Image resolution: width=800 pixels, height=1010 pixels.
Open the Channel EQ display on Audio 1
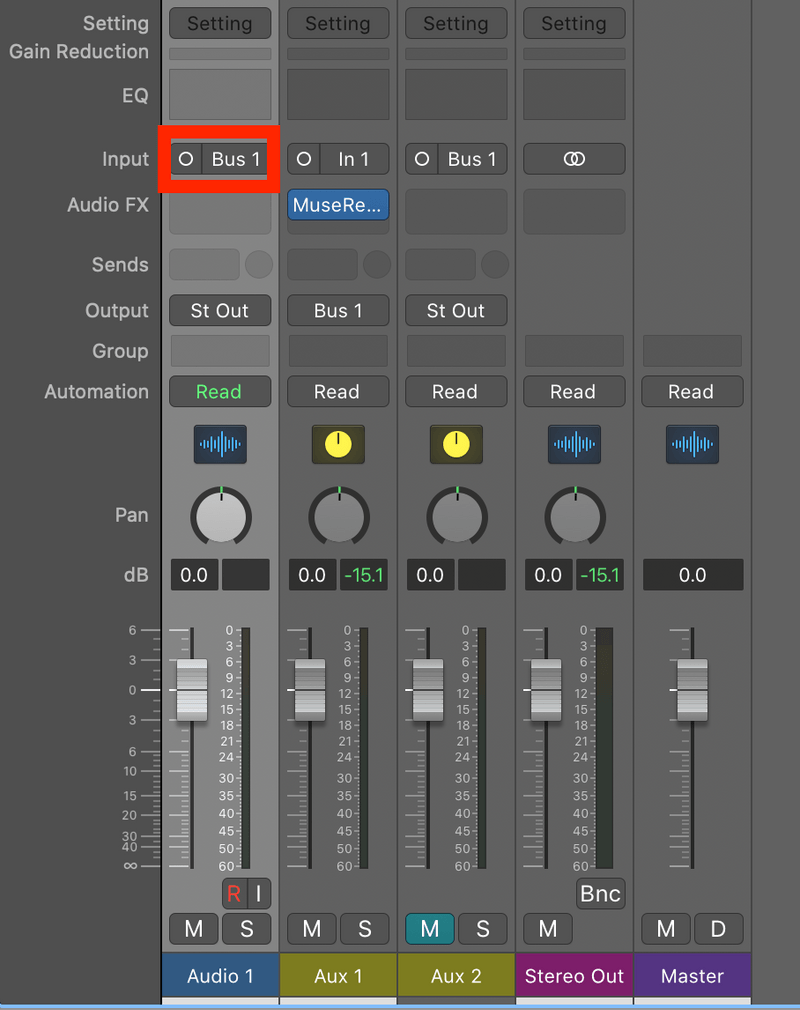[x=220, y=95]
